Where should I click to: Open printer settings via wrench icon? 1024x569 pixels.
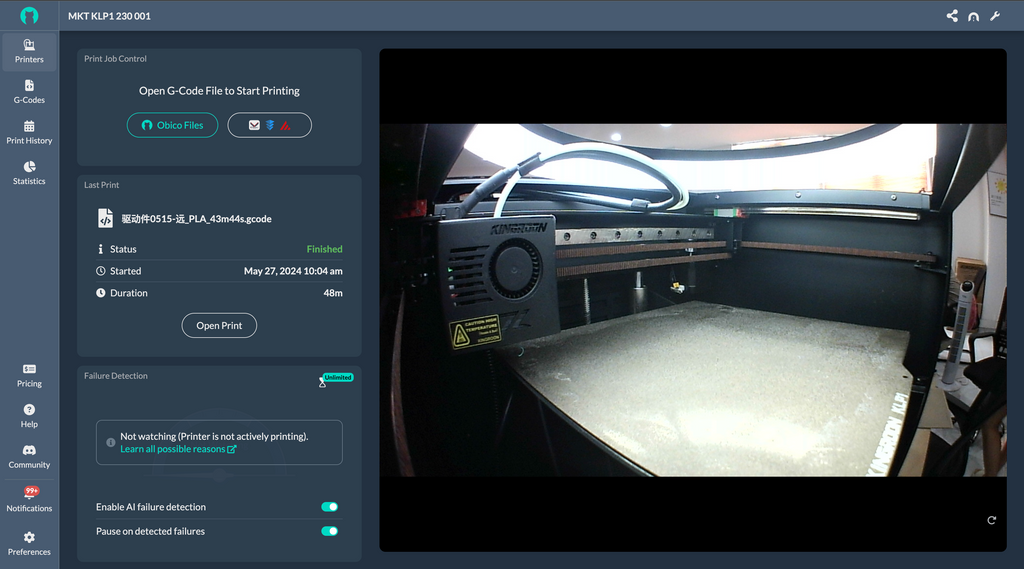(x=995, y=16)
